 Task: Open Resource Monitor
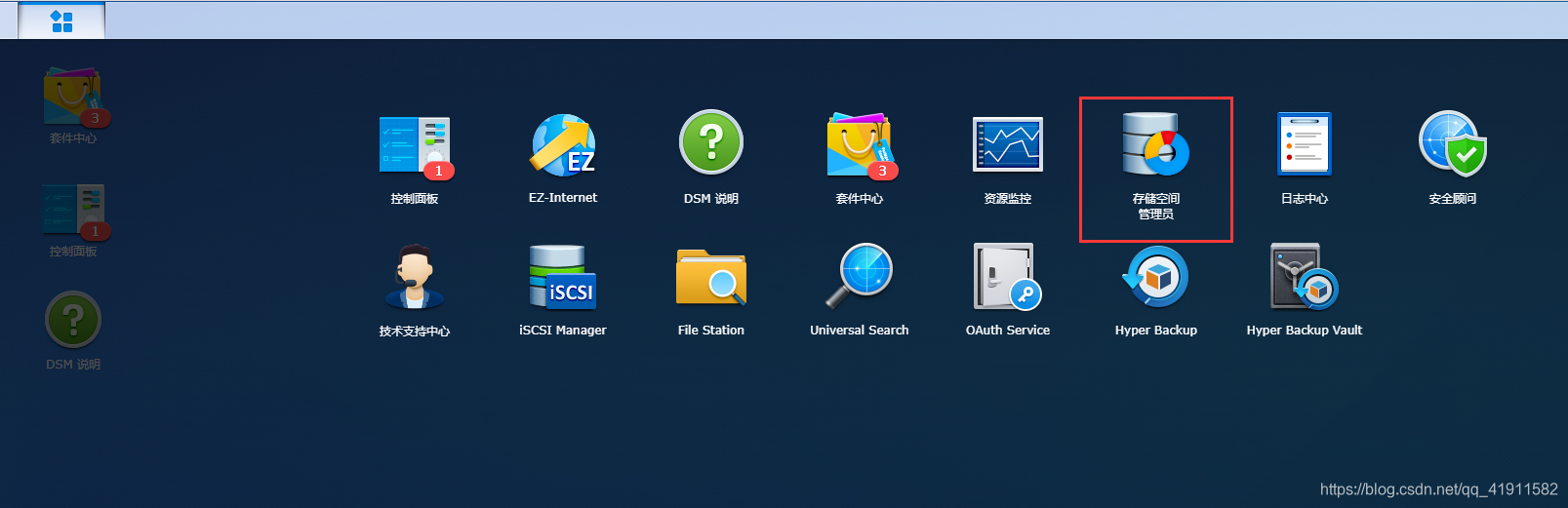pyautogui.click(x=1008, y=144)
